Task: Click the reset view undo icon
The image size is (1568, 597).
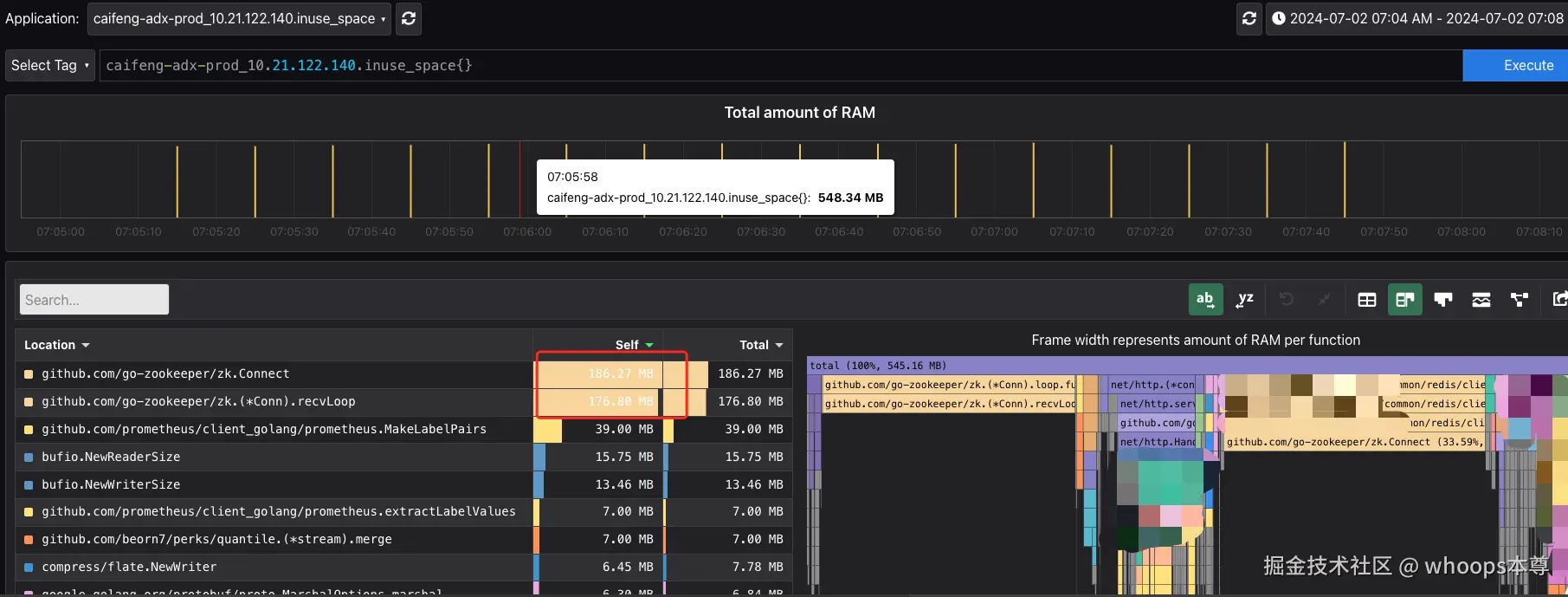Action: coord(1287,300)
